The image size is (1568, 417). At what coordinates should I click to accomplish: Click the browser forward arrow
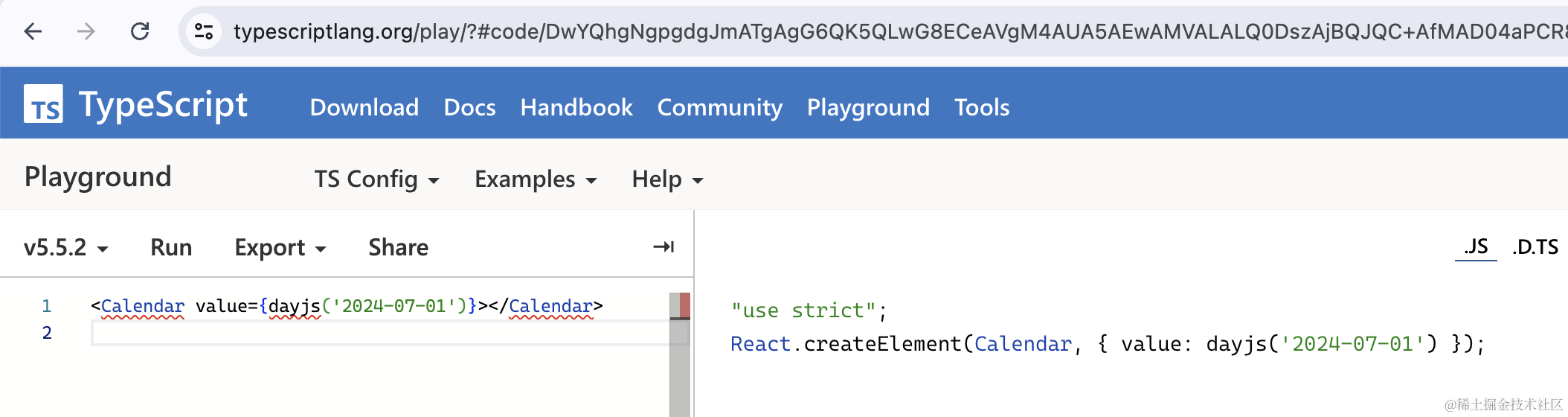[86, 31]
